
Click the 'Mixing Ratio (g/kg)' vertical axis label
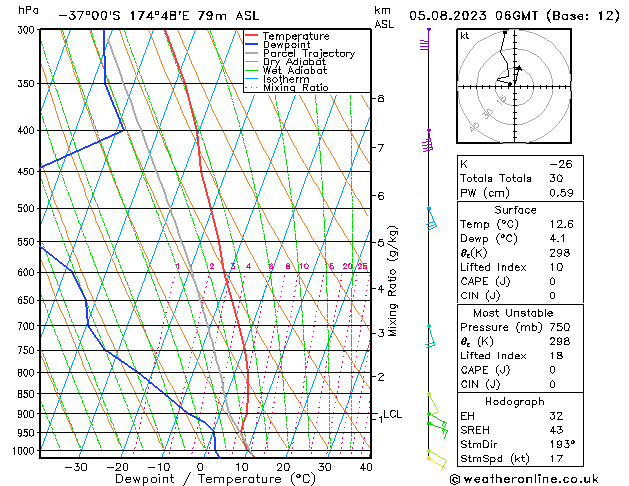[x=393, y=281]
